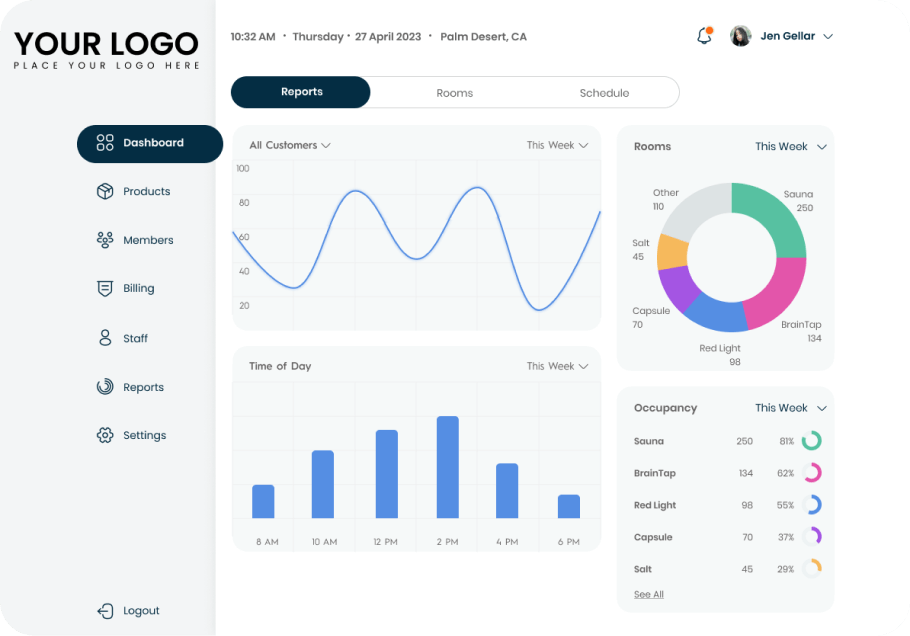The height and width of the screenshot is (636, 910).
Task: Click the Red Light occupancy ring indicator
Action: (x=812, y=505)
